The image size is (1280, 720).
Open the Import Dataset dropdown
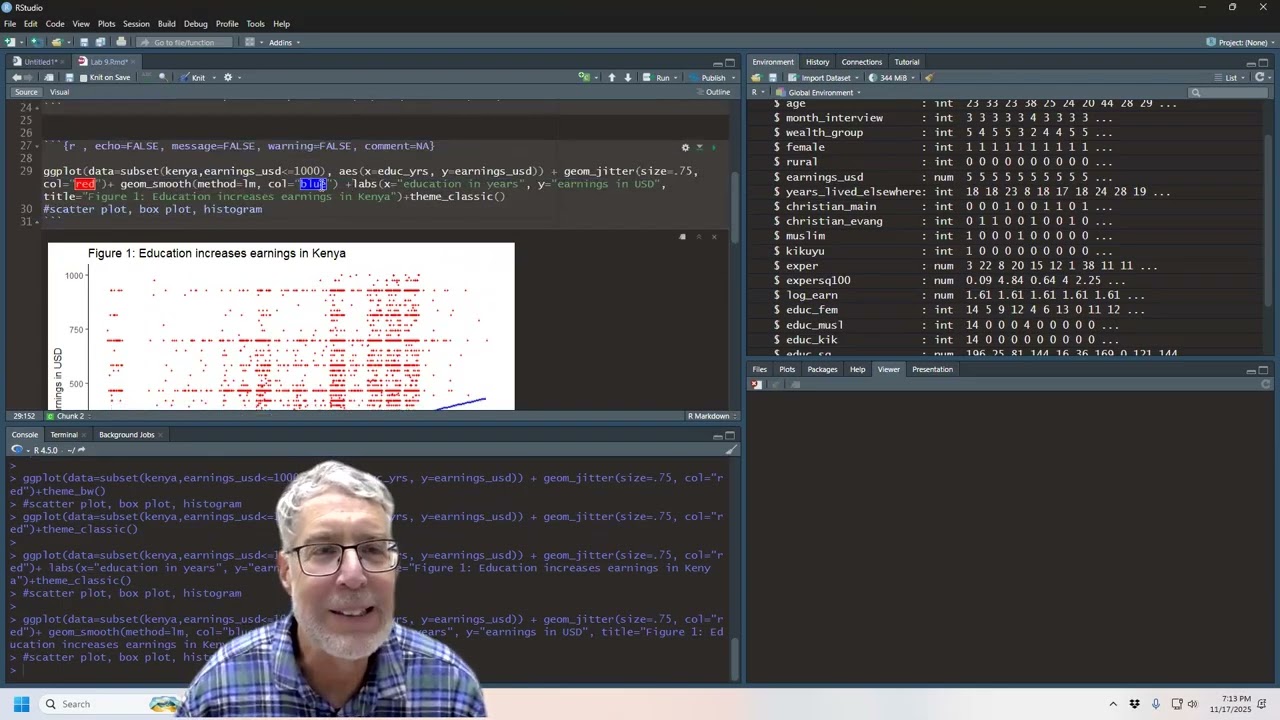(825, 77)
